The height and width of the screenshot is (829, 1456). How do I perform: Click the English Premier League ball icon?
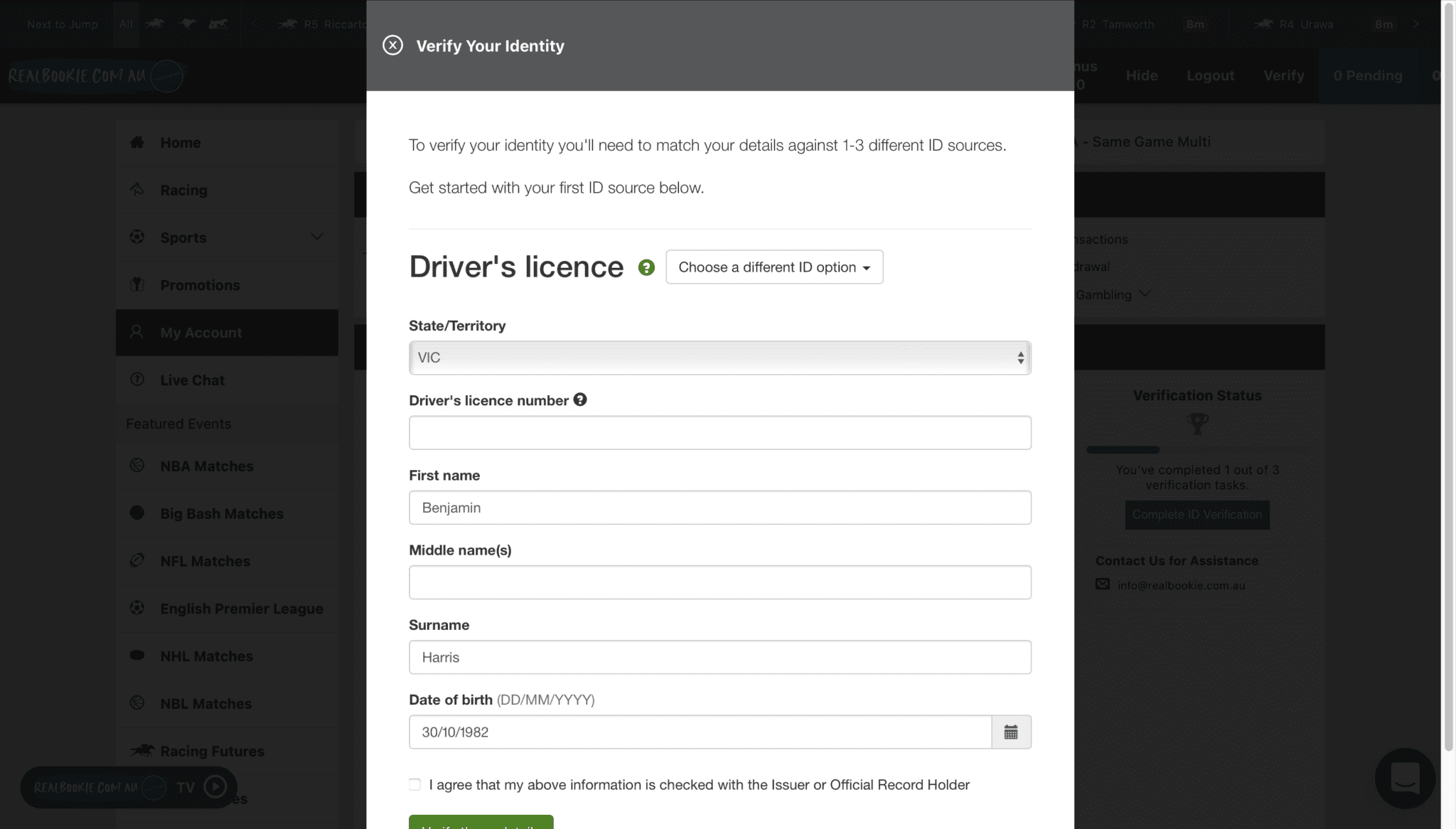pos(137,608)
